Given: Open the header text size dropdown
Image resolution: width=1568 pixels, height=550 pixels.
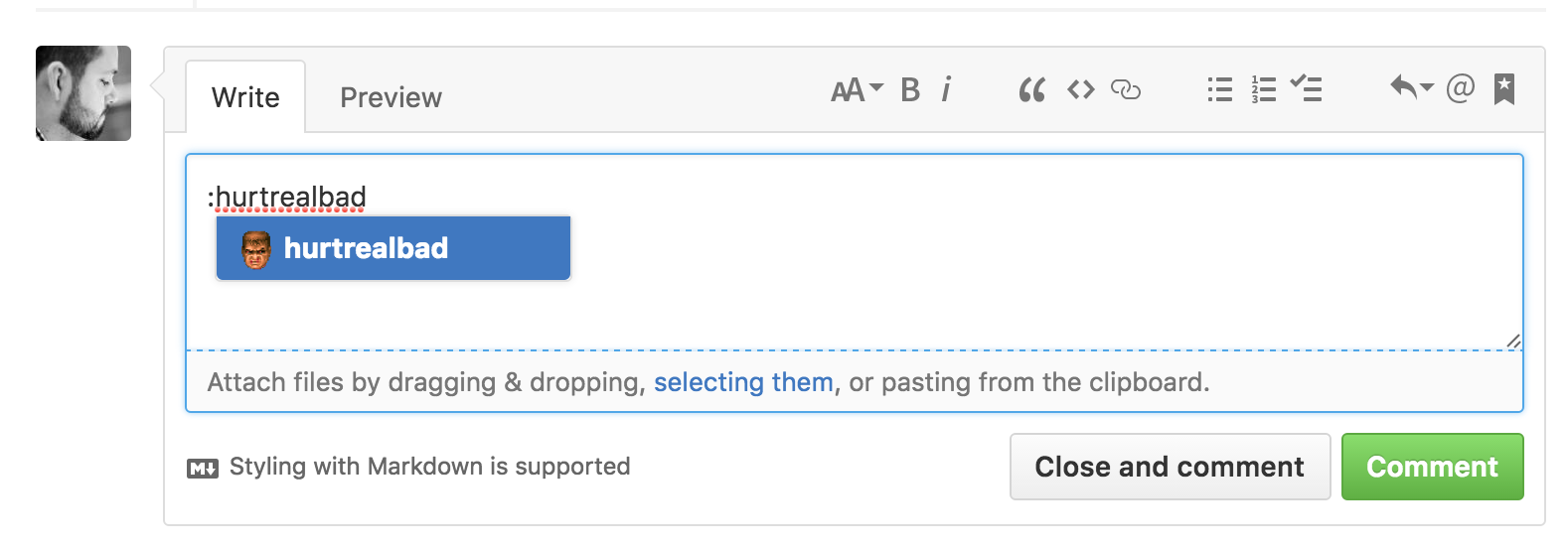Looking at the screenshot, I should point(857,90).
